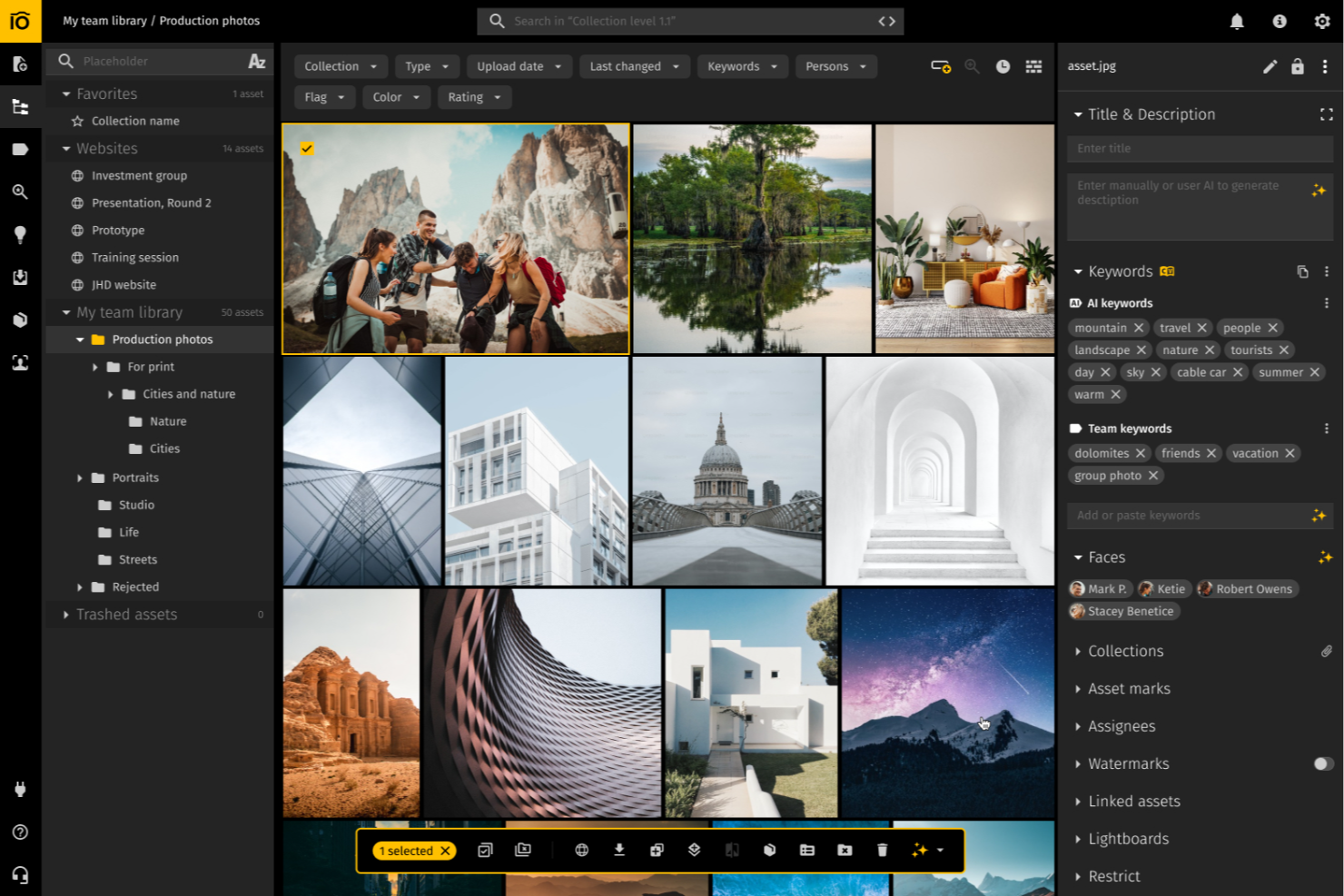Open the notifications bell icon
This screenshot has width=1344, height=896.
click(1236, 21)
